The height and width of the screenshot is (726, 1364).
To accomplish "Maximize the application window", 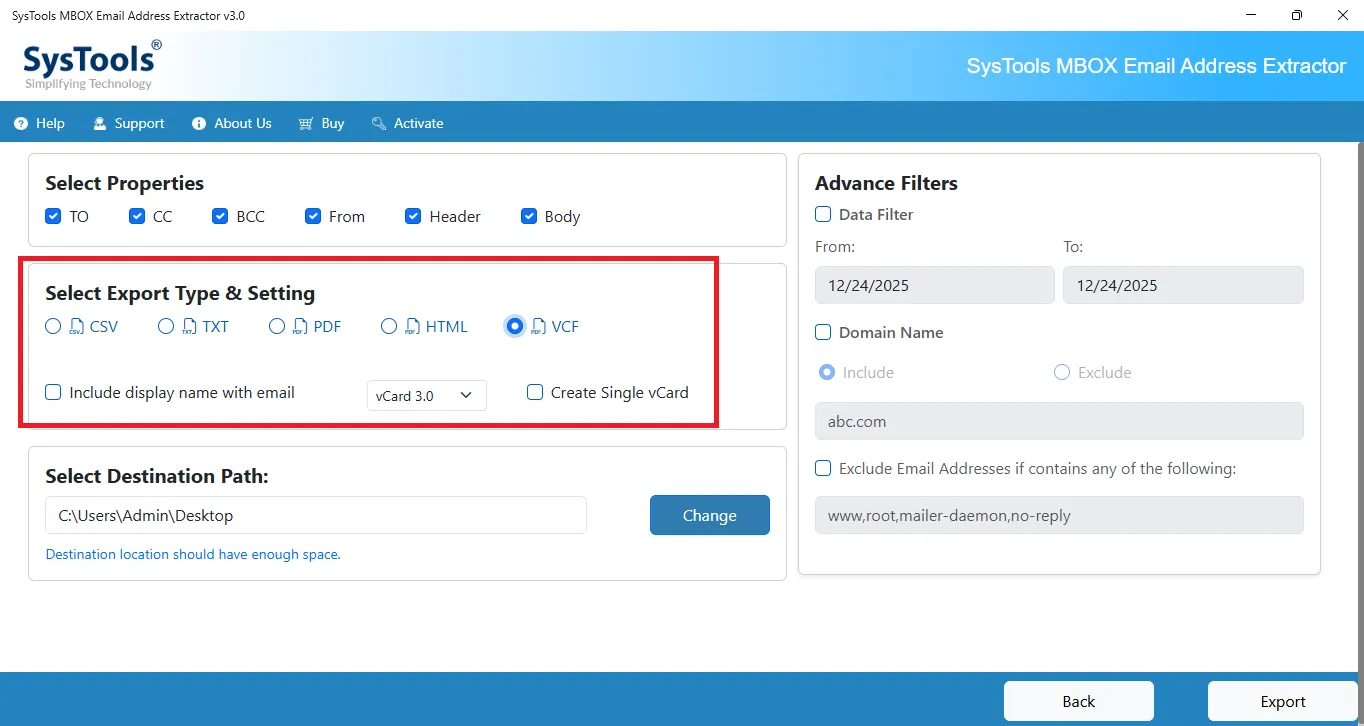I will click(x=1297, y=15).
